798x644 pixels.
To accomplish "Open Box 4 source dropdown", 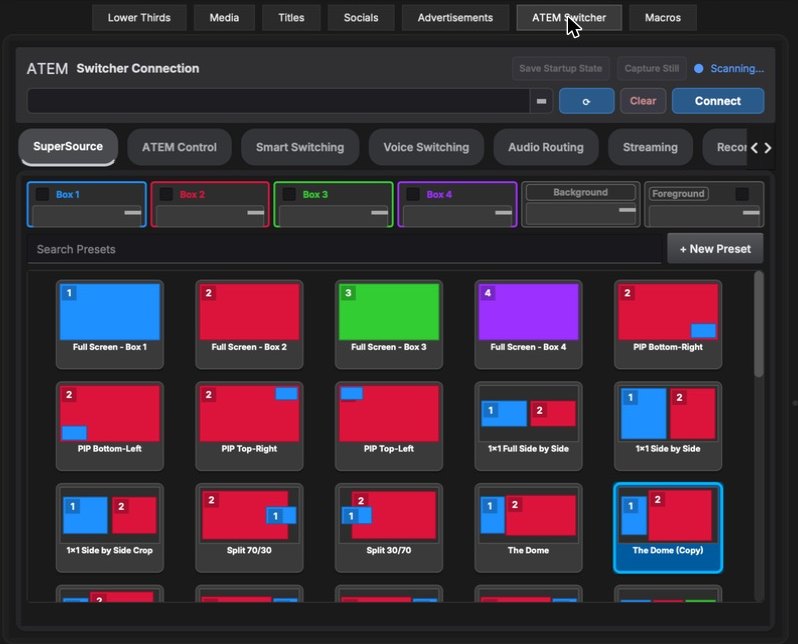I will pyautogui.click(x=458, y=215).
